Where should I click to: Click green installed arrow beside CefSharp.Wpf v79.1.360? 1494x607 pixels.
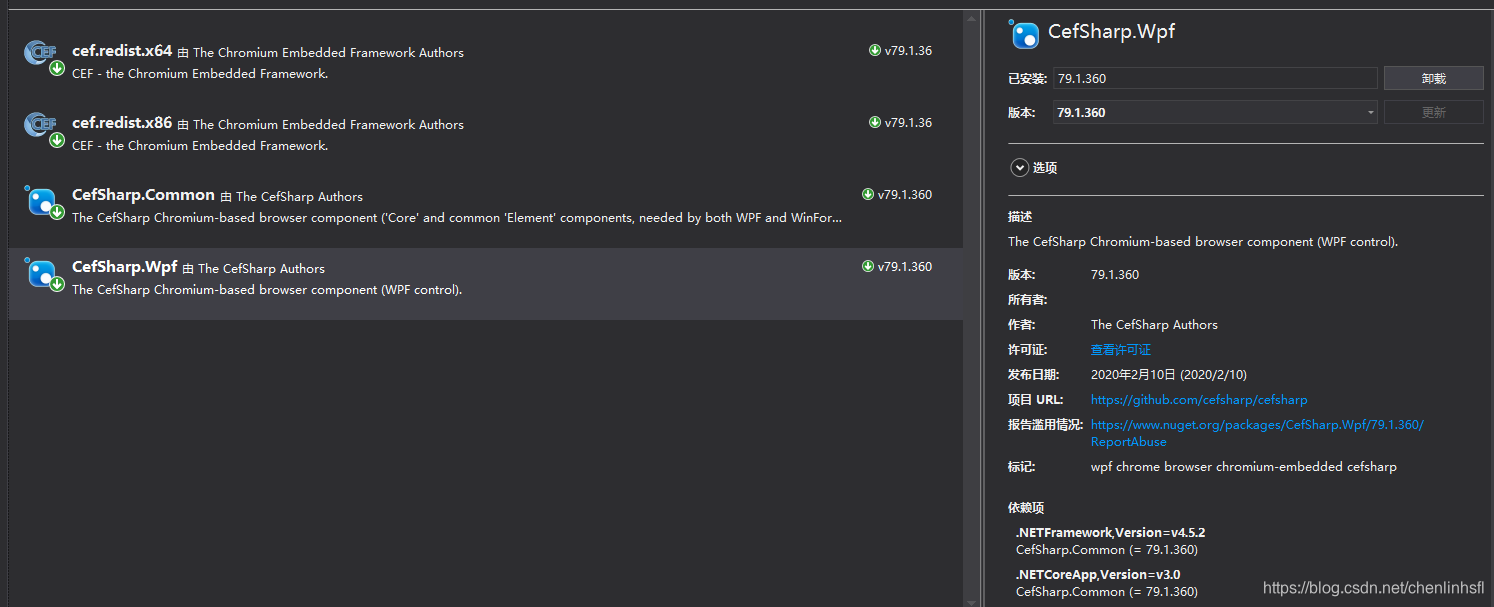click(x=868, y=267)
